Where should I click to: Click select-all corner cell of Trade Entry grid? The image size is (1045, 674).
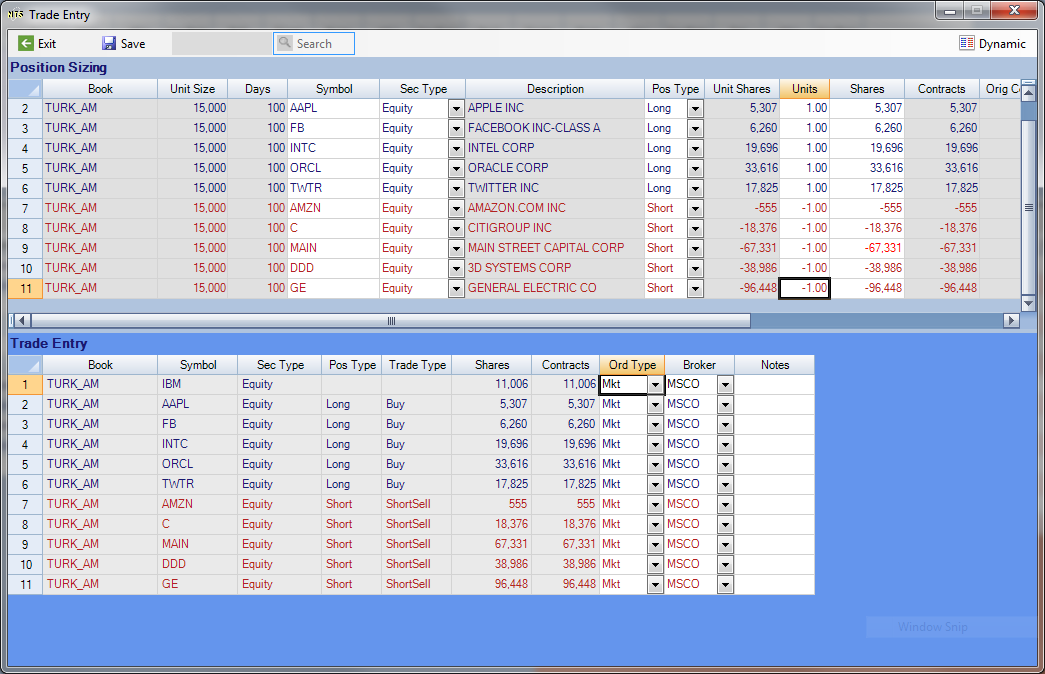tap(25, 365)
